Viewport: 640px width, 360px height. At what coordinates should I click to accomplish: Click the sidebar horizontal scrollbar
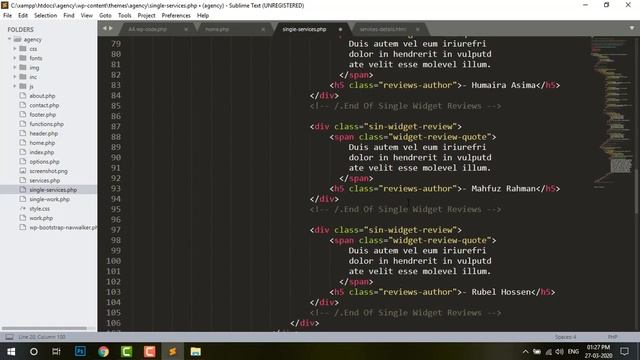[x=44, y=328]
